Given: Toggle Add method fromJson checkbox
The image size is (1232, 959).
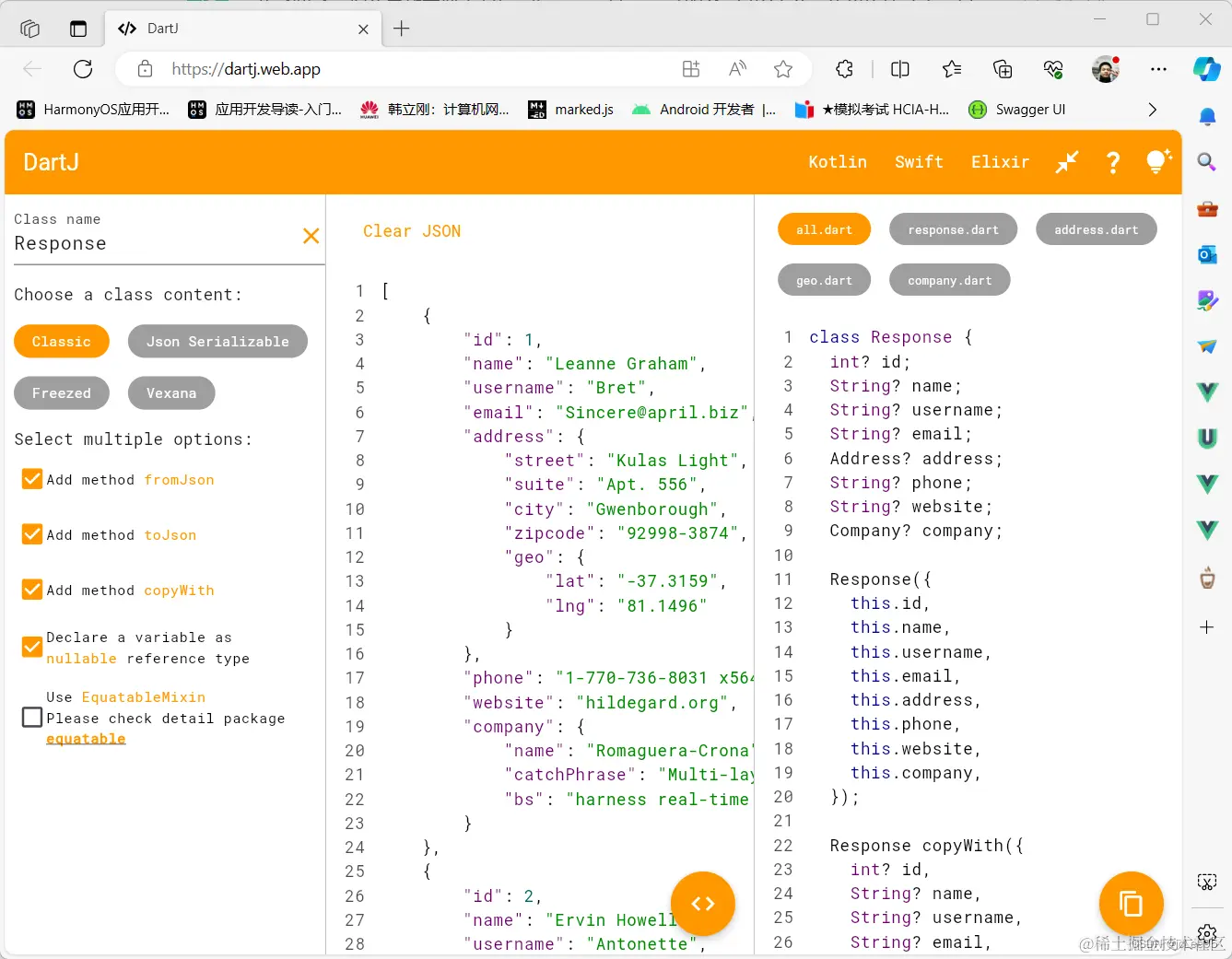Looking at the screenshot, I should [32, 479].
